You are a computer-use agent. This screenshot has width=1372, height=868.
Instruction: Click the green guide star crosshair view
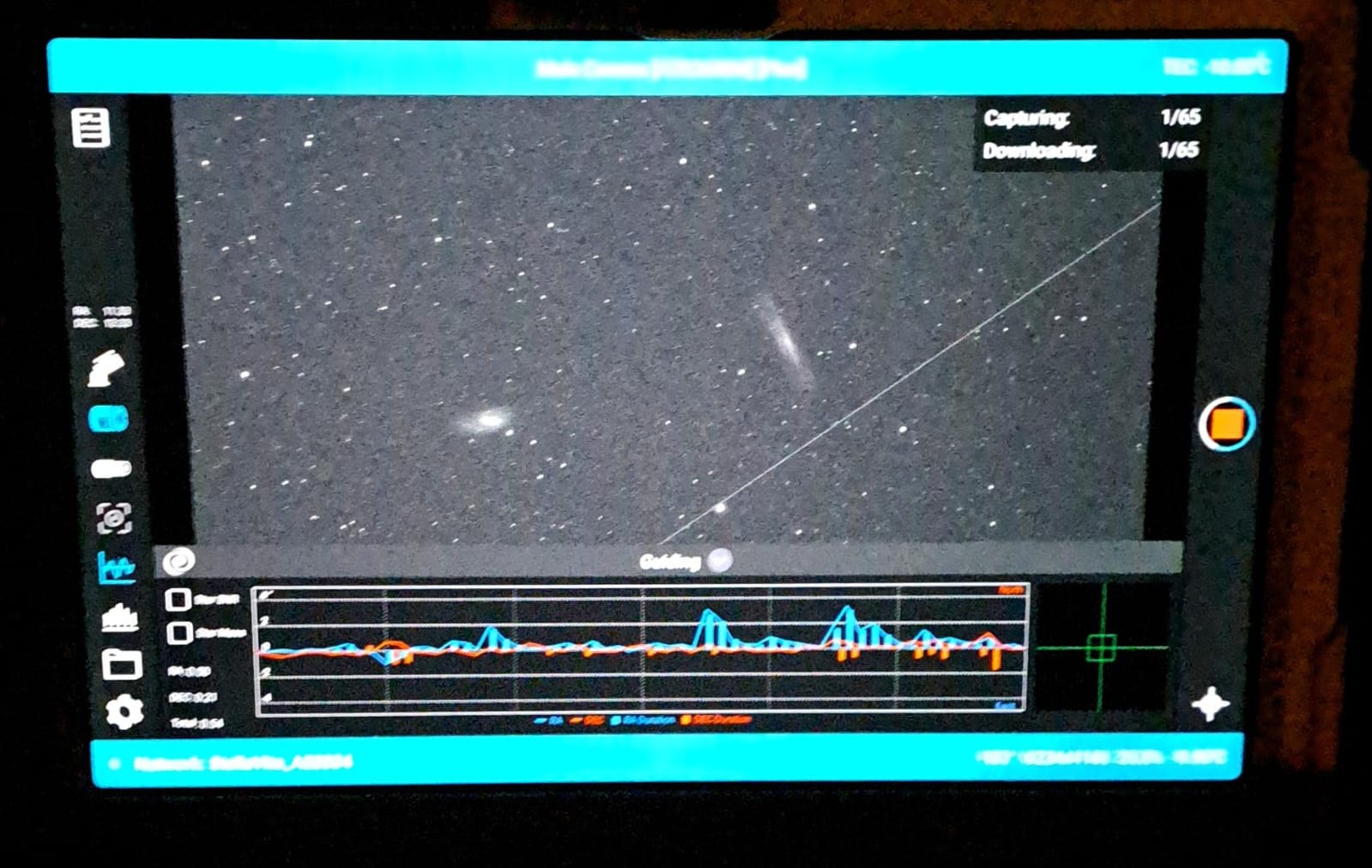click(x=1102, y=648)
